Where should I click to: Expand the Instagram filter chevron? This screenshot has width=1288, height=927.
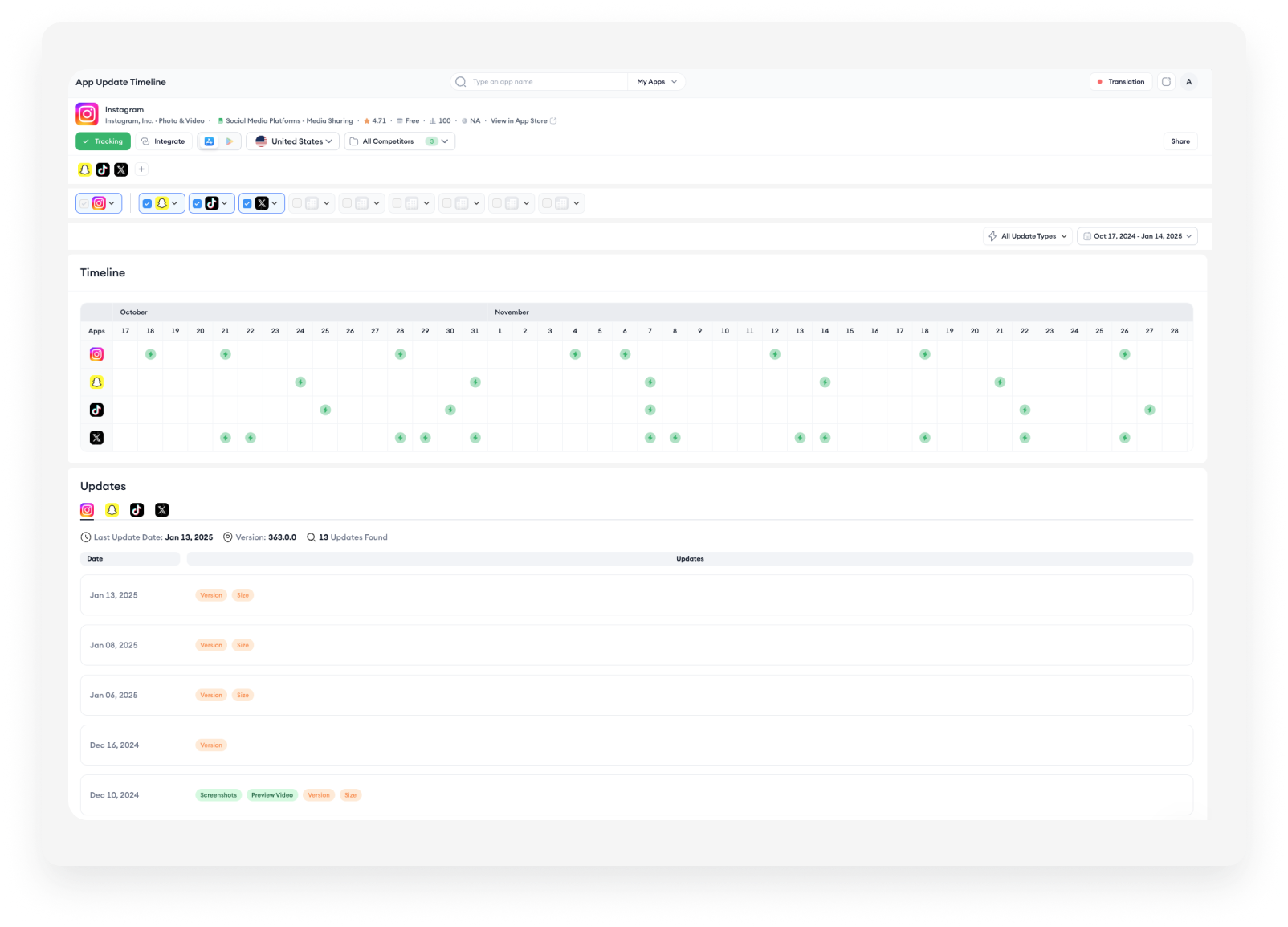click(x=112, y=204)
